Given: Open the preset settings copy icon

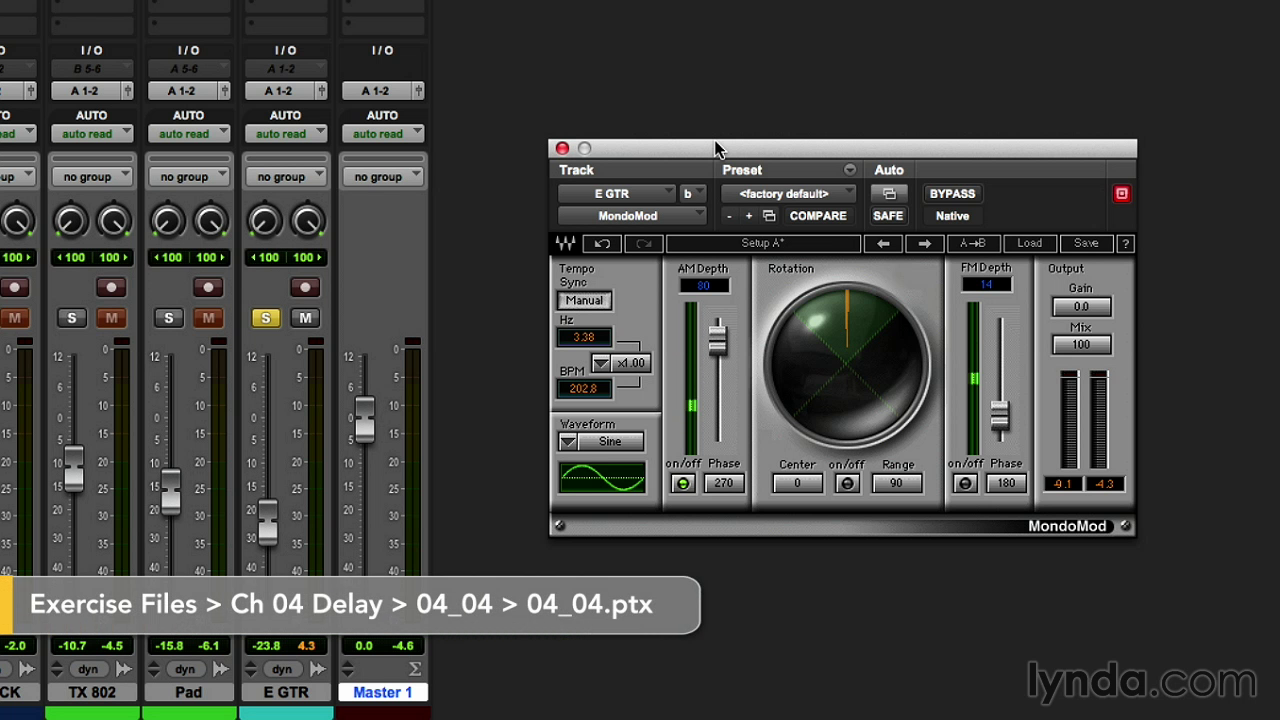Looking at the screenshot, I should point(769,216).
